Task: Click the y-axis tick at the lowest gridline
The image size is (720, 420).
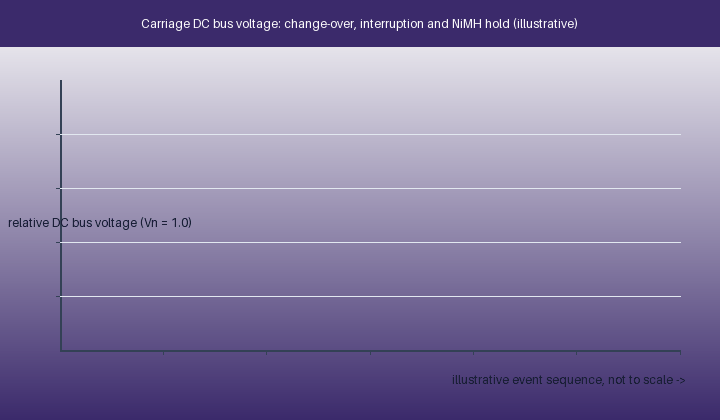Action: coord(58,297)
